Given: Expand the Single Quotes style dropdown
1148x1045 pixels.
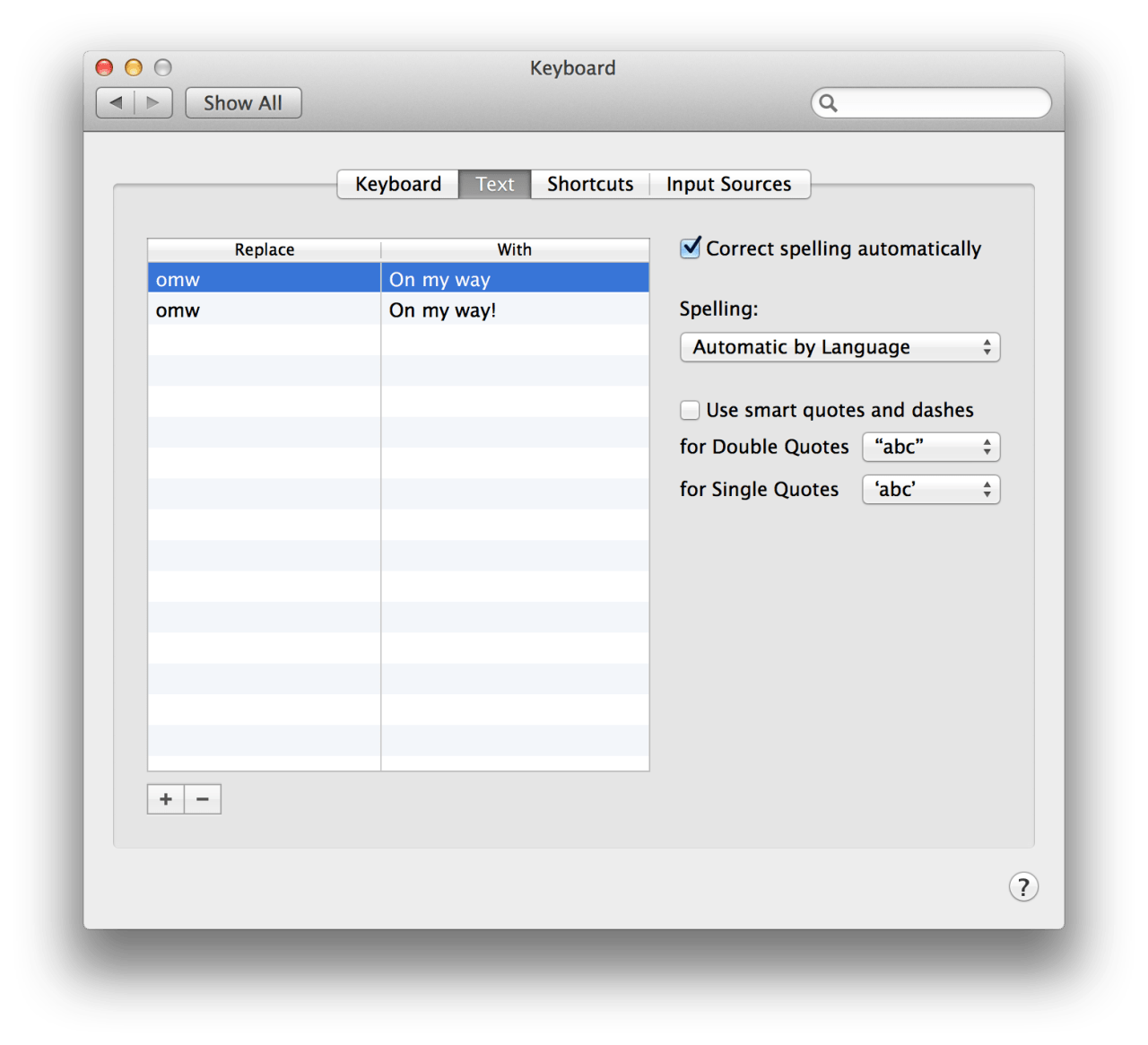Looking at the screenshot, I should click(x=931, y=490).
